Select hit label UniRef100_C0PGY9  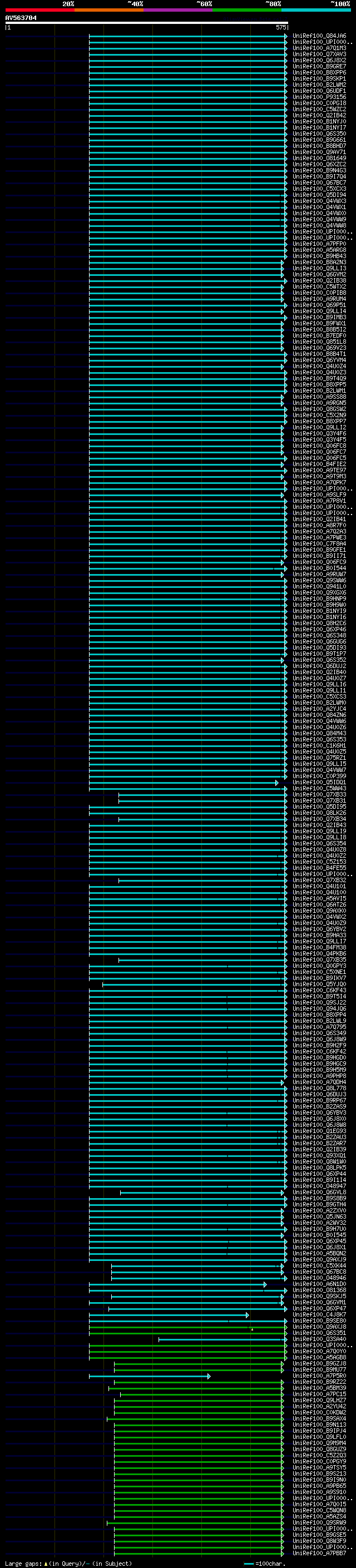(x=319, y=1461)
